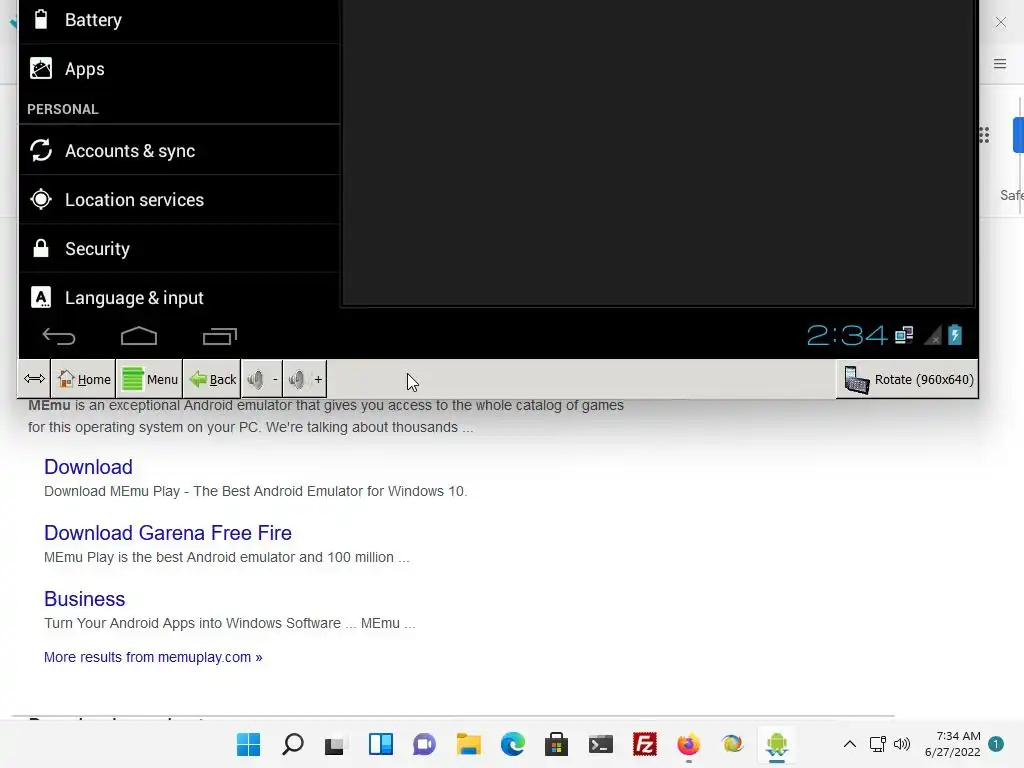Image resolution: width=1024 pixels, height=768 pixels.
Task: Click the emulator Home toolbar button
Action: tap(84, 379)
